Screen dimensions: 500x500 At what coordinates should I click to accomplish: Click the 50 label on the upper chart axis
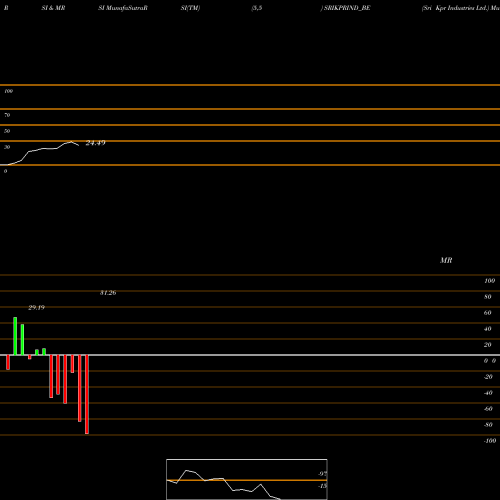point(7,131)
